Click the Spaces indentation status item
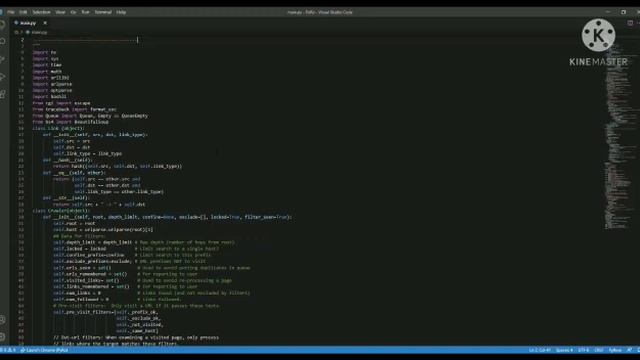640x360 pixels. pyautogui.click(x=564, y=350)
